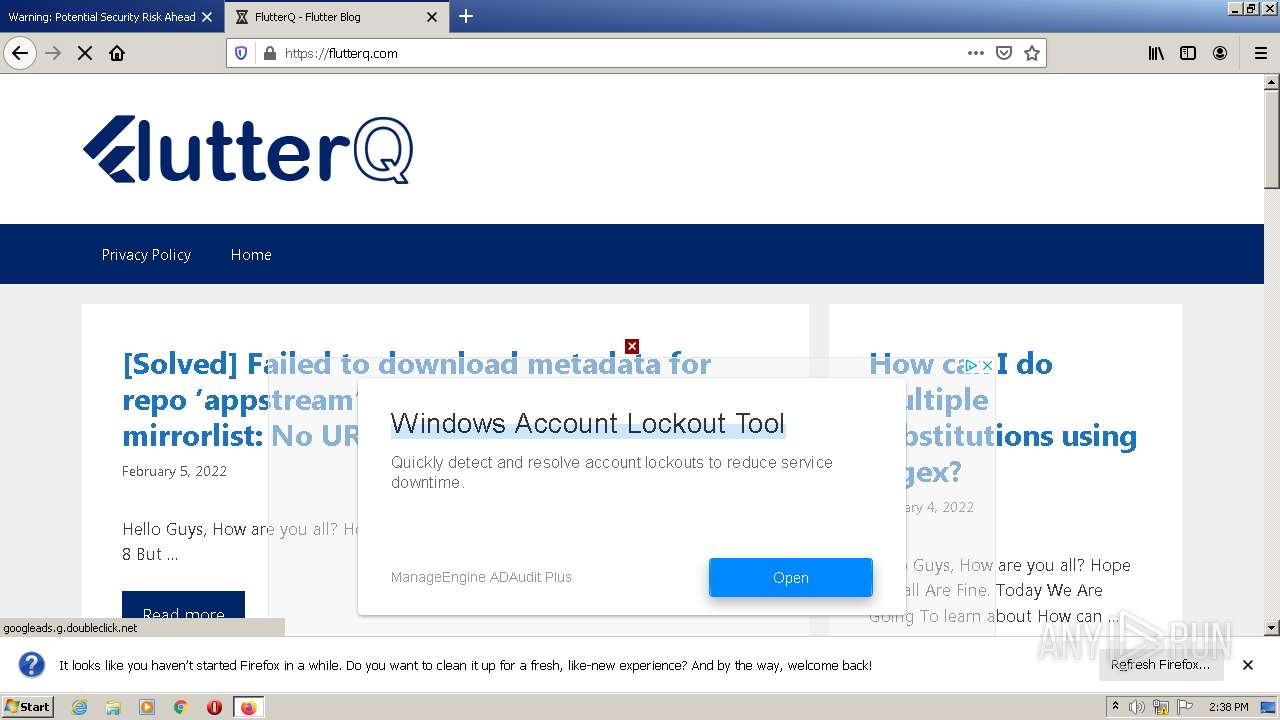Open the Library icon
This screenshot has width=1280, height=720.
[1156, 53]
